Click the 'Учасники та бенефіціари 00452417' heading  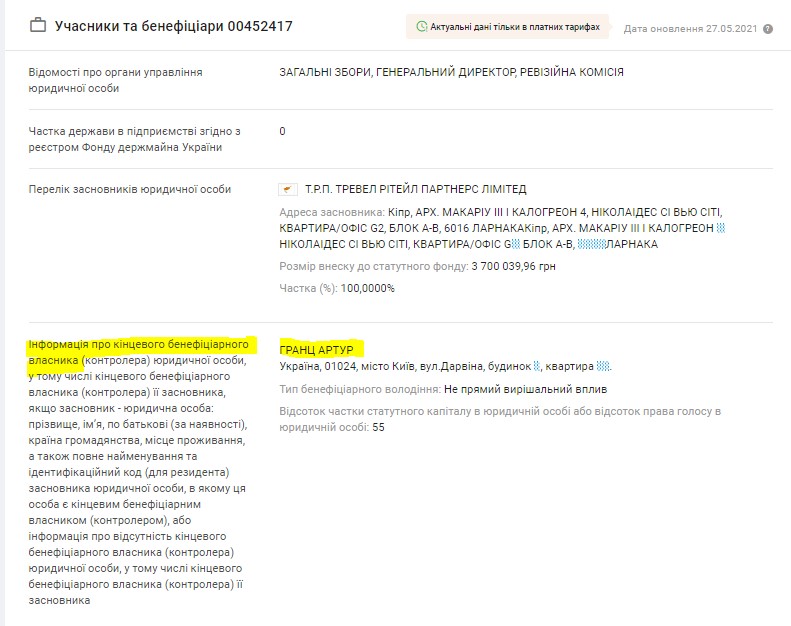coord(173,26)
